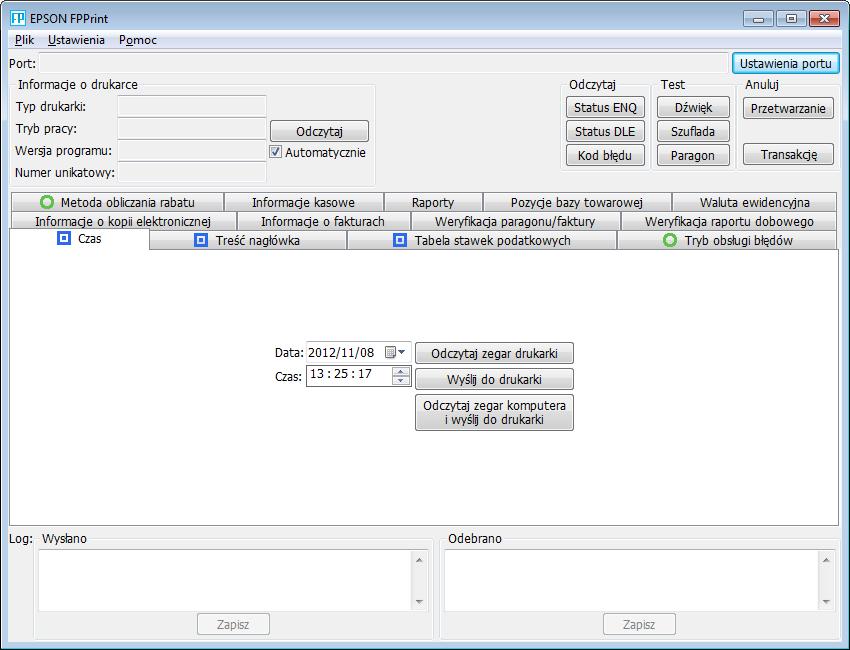
Task: Open the Ustawienia menu
Action: [76, 40]
